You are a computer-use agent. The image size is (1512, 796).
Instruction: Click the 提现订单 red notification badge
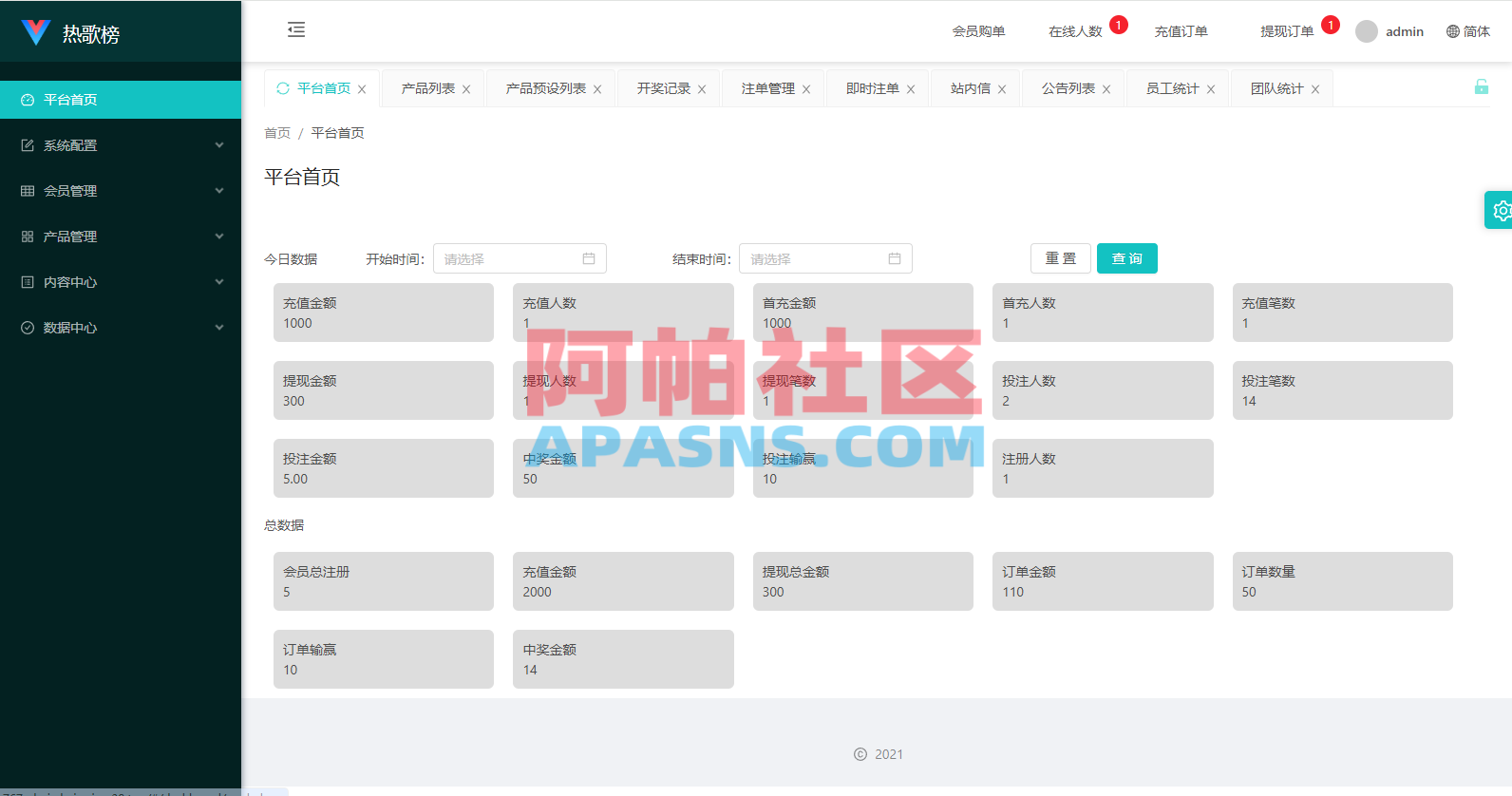[x=1331, y=25]
